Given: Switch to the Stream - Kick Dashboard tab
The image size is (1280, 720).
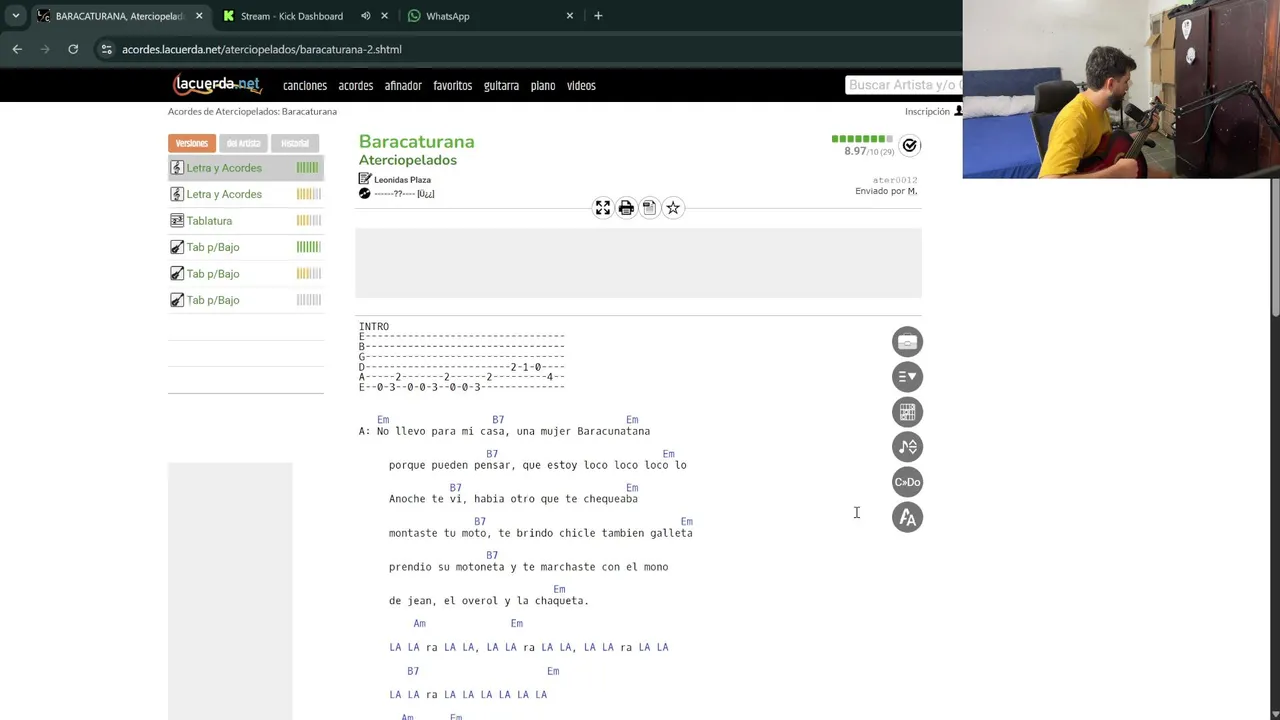Looking at the screenshot, I should click(x=292, y=16).
